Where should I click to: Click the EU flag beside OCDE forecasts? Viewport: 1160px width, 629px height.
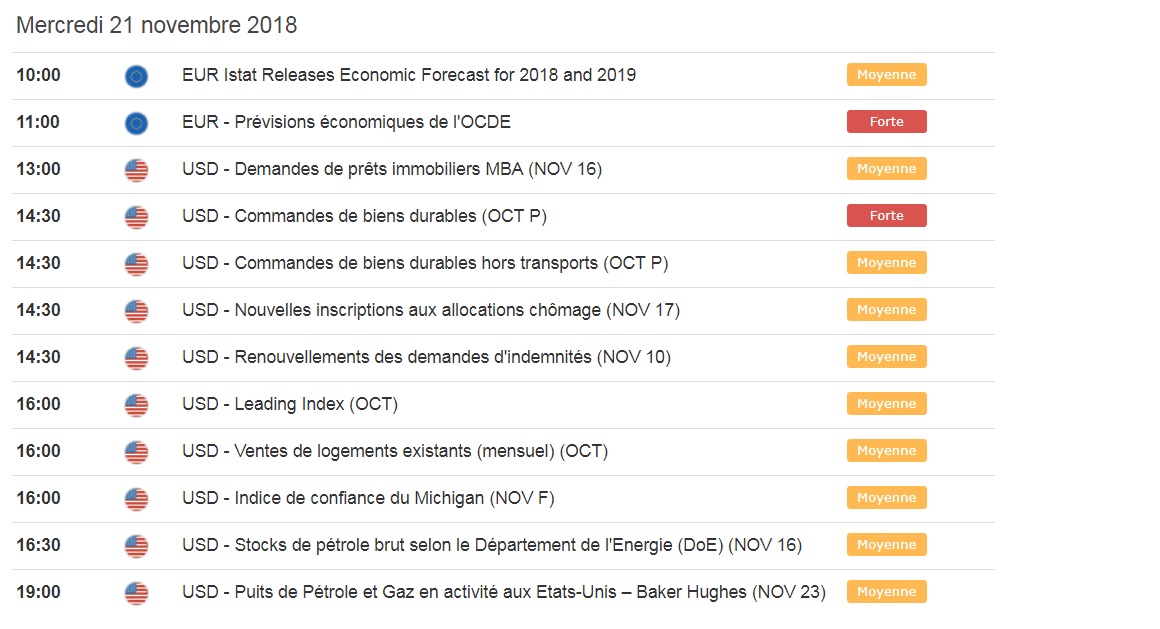coord(136,123)
